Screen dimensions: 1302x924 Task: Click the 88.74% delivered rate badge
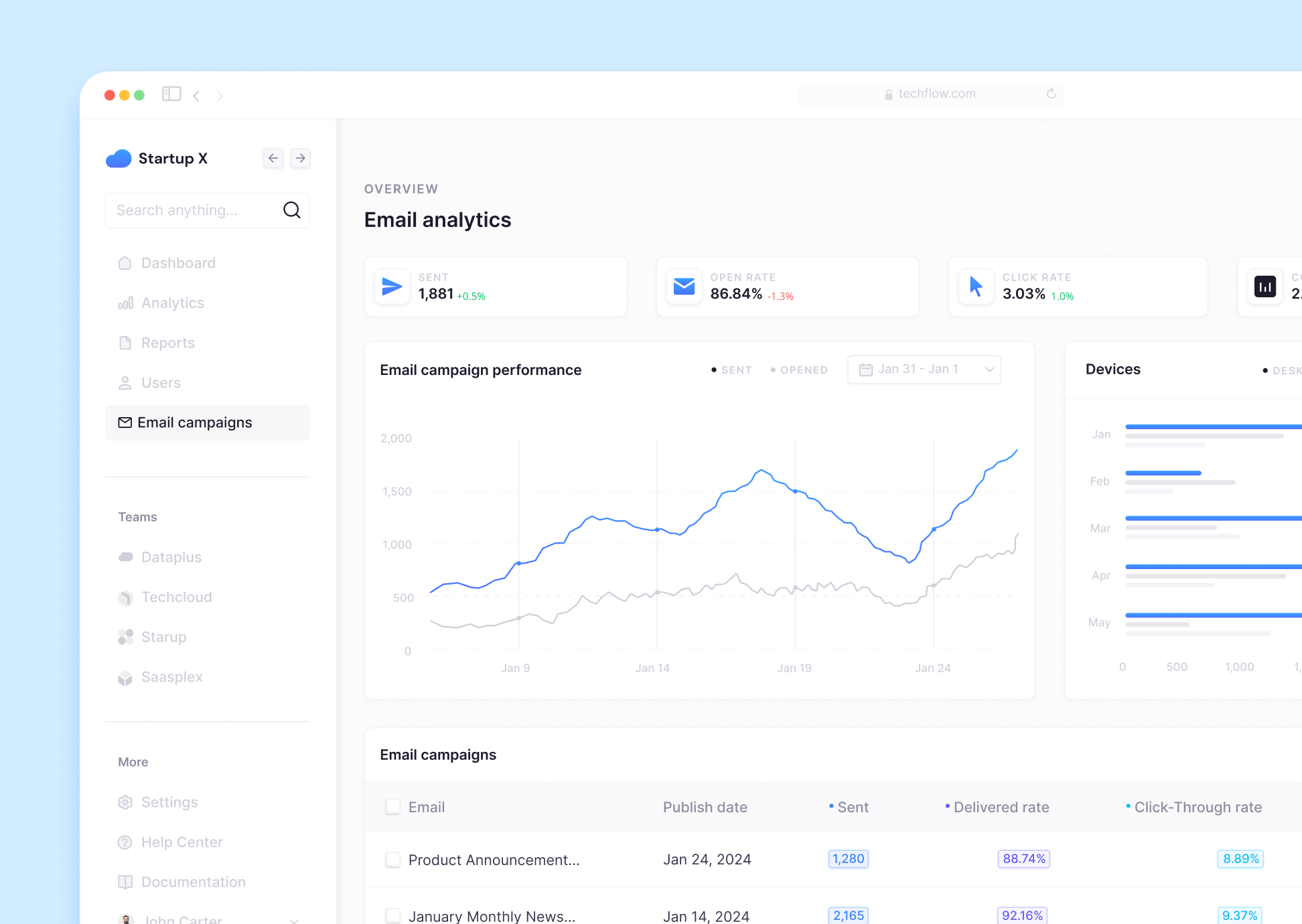(x=1024, y=859)
